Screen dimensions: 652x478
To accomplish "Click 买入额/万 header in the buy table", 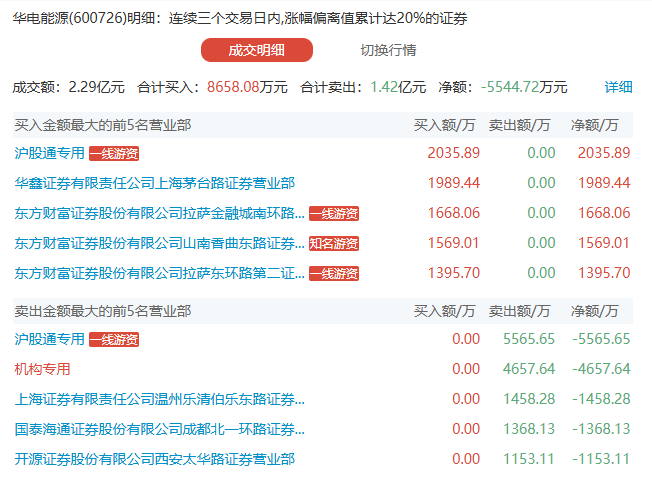I will [x=445, y=125].
